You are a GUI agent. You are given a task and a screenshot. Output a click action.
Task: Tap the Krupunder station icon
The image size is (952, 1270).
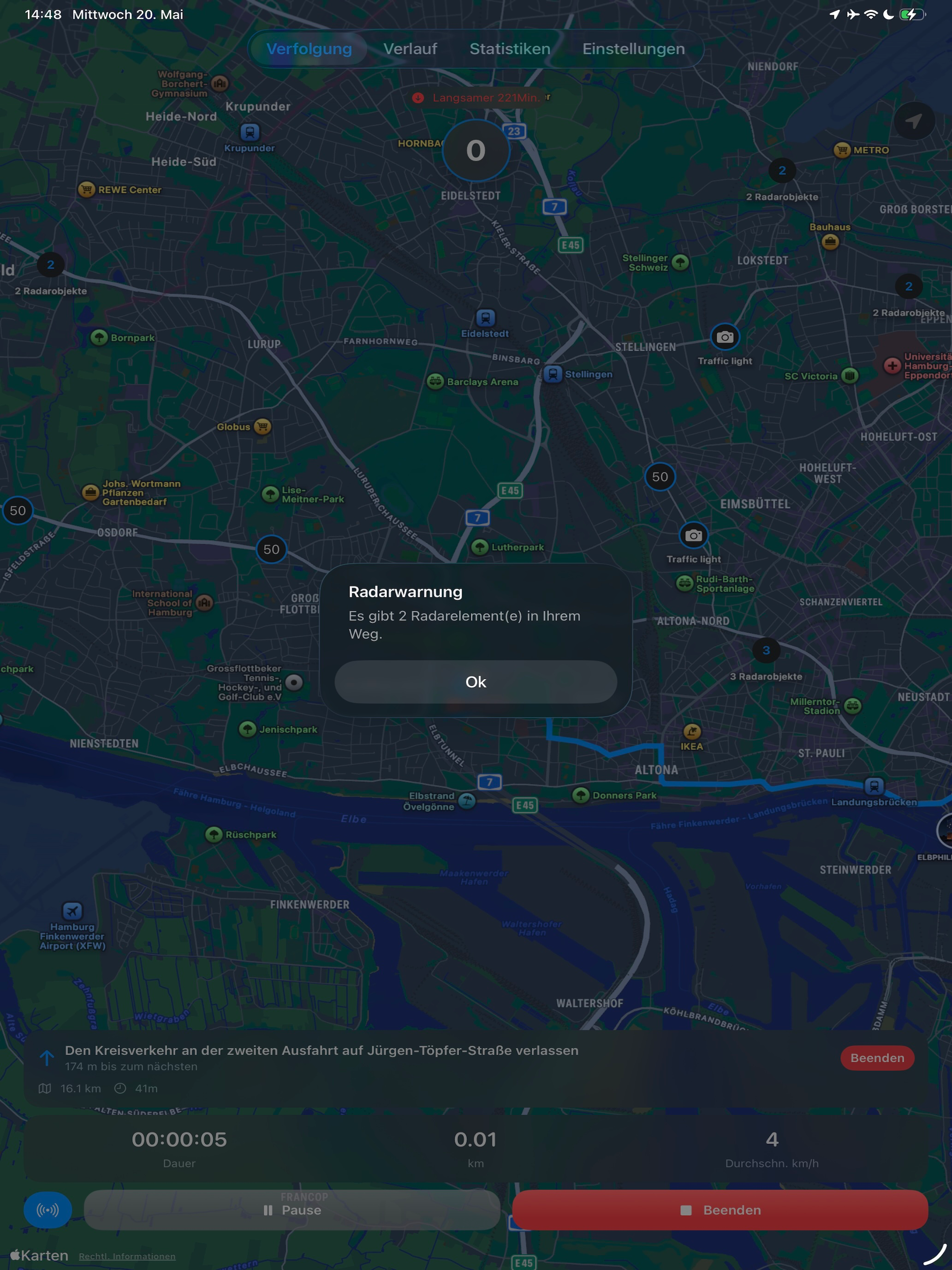pyautogui.click(x=250, y=132)
